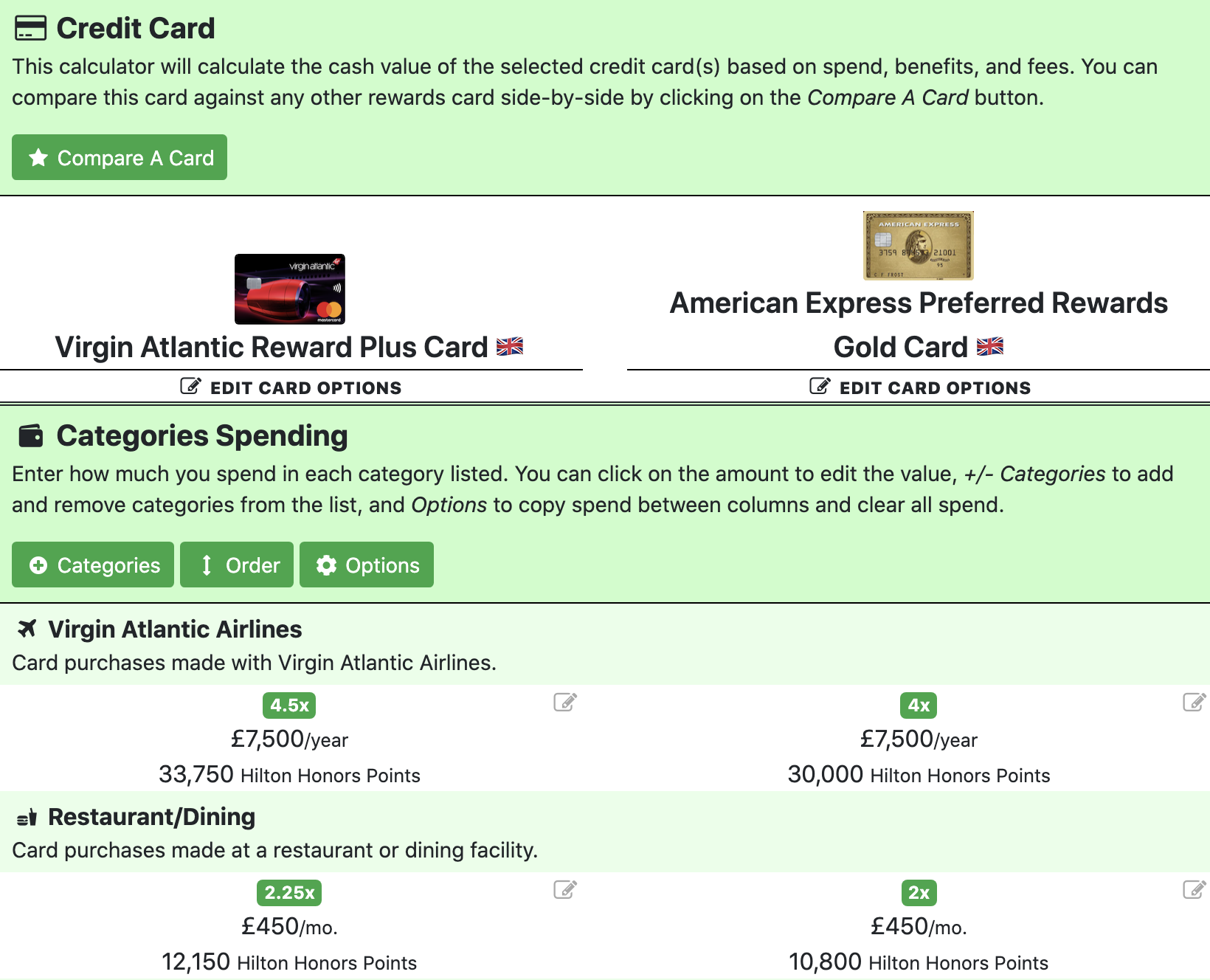Open Edit Card Options for Virgin Atlantic card
The height and width of the screenshot is (980, 1210).
coord(291,387)
